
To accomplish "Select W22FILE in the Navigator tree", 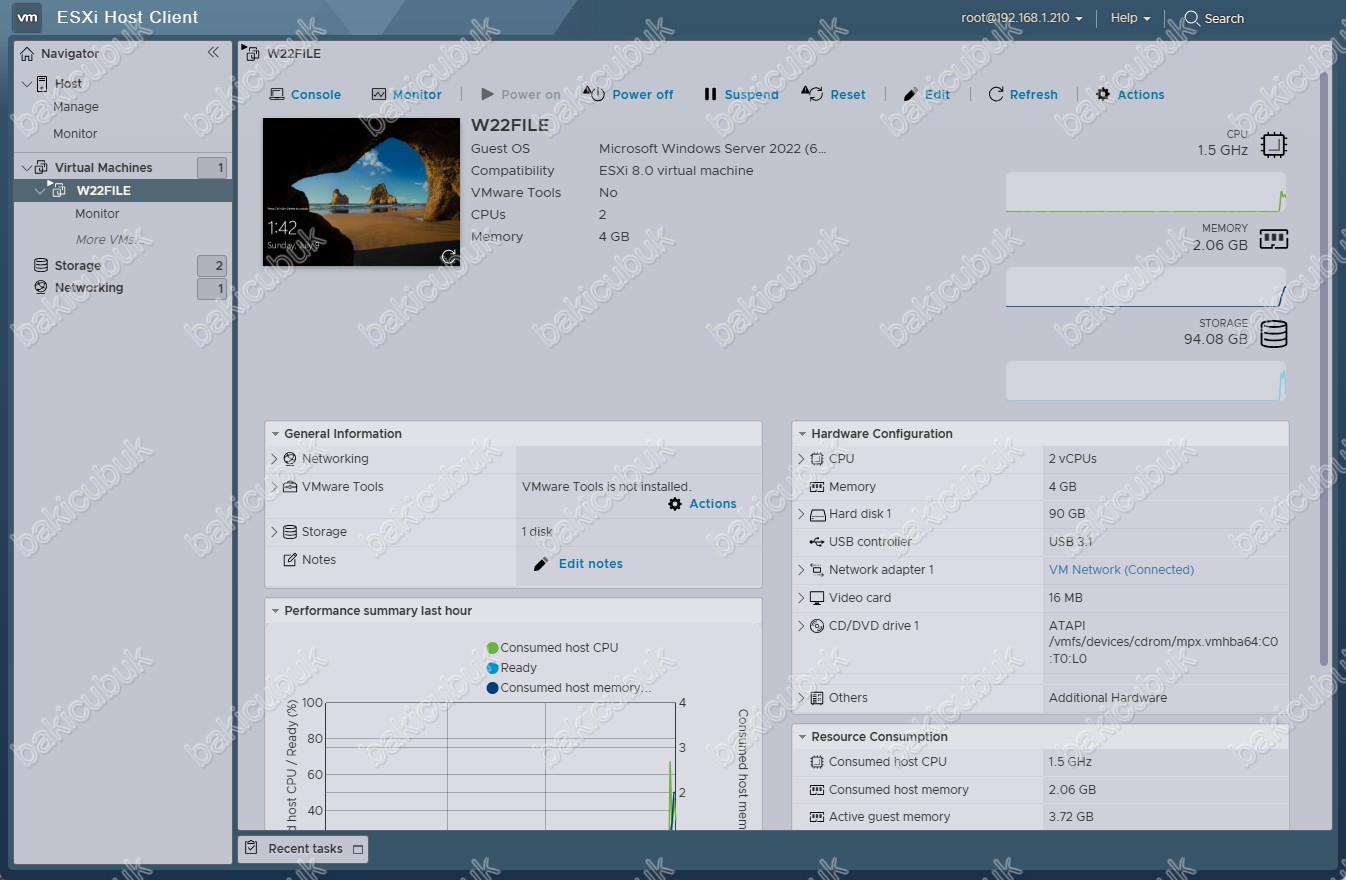I will pos(103,190).
